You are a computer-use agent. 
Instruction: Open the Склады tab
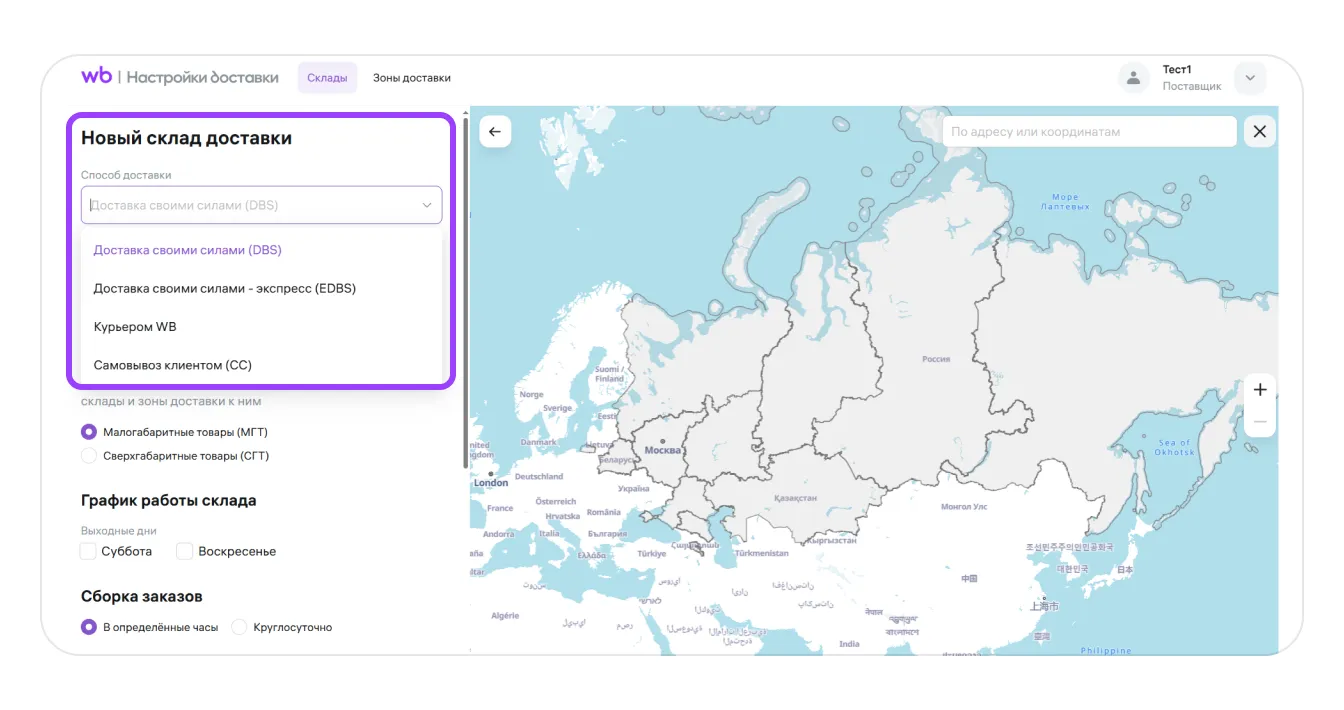coord(327,78)
